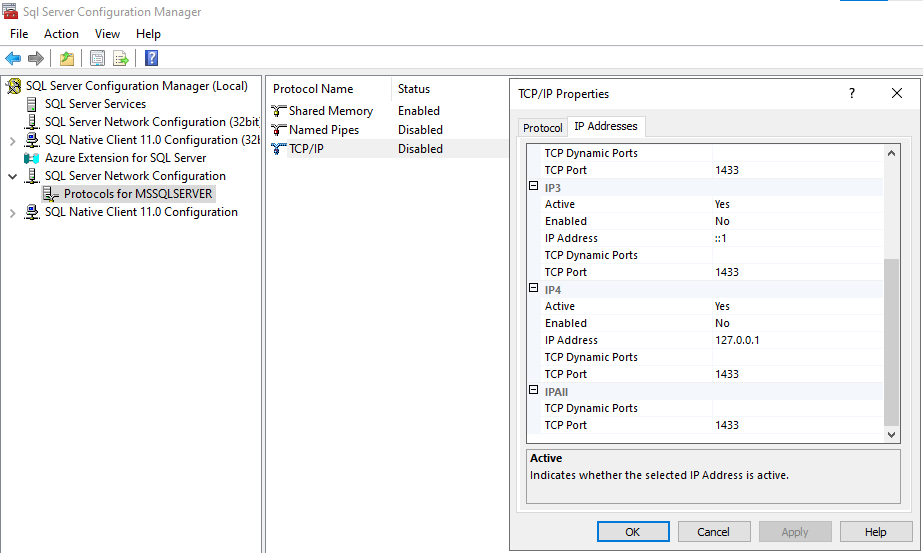Click the Protocols for MSSQLSERVER icon
This screenshot has width=923, height=553.
click(51, 194)
